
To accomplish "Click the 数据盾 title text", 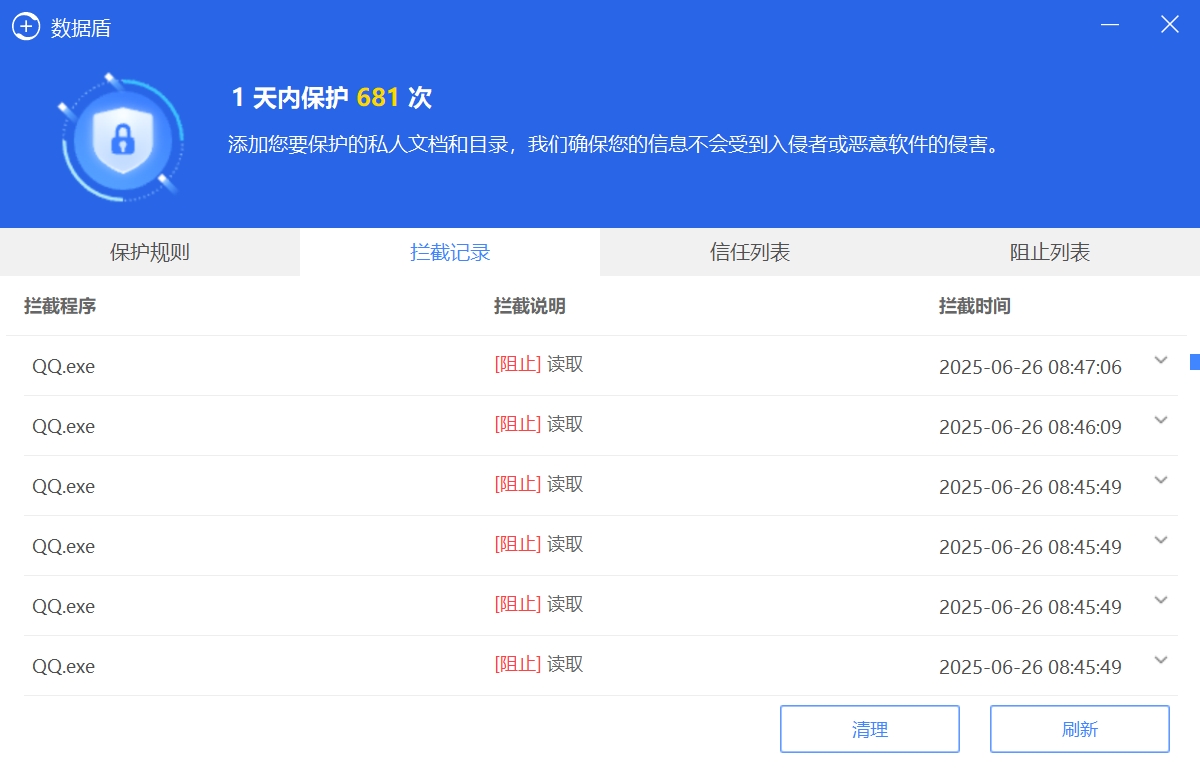I will (81, 28).
